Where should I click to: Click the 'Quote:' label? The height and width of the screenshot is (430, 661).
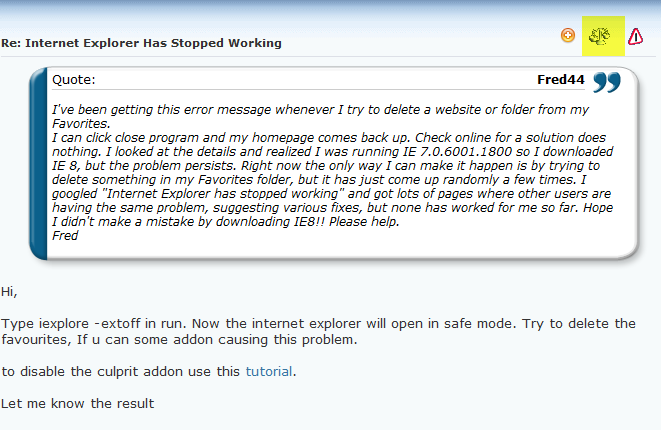[74, 80]
